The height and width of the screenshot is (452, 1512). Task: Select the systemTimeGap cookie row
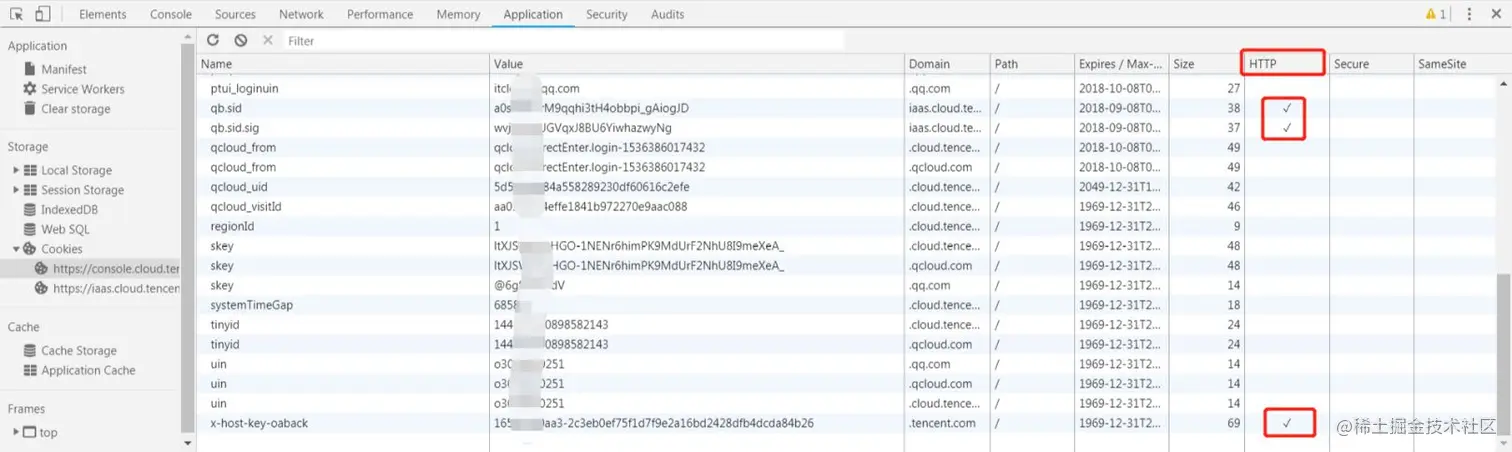pos(846,305)
